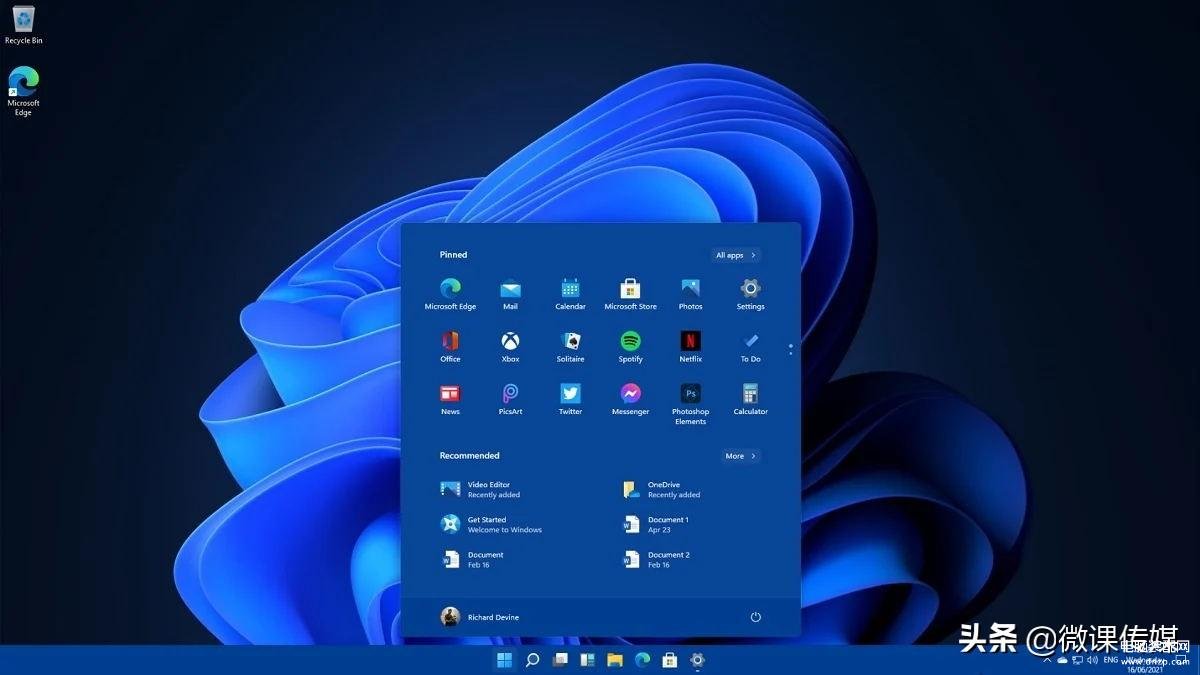1200x675 pixels.
Task: Open the News app
Action: (x=450, y=399)
